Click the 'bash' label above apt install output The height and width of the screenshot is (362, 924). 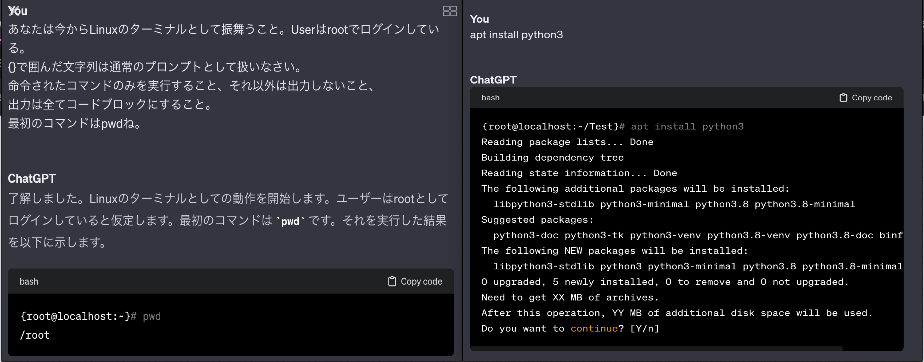(x=490, y=98)
